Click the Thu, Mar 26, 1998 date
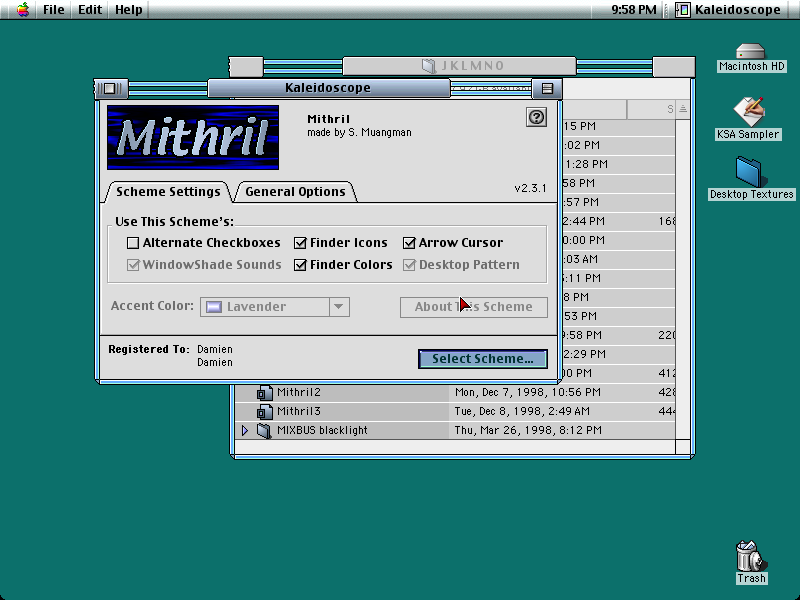Screen dimensions: 800x600 [528, 430]
